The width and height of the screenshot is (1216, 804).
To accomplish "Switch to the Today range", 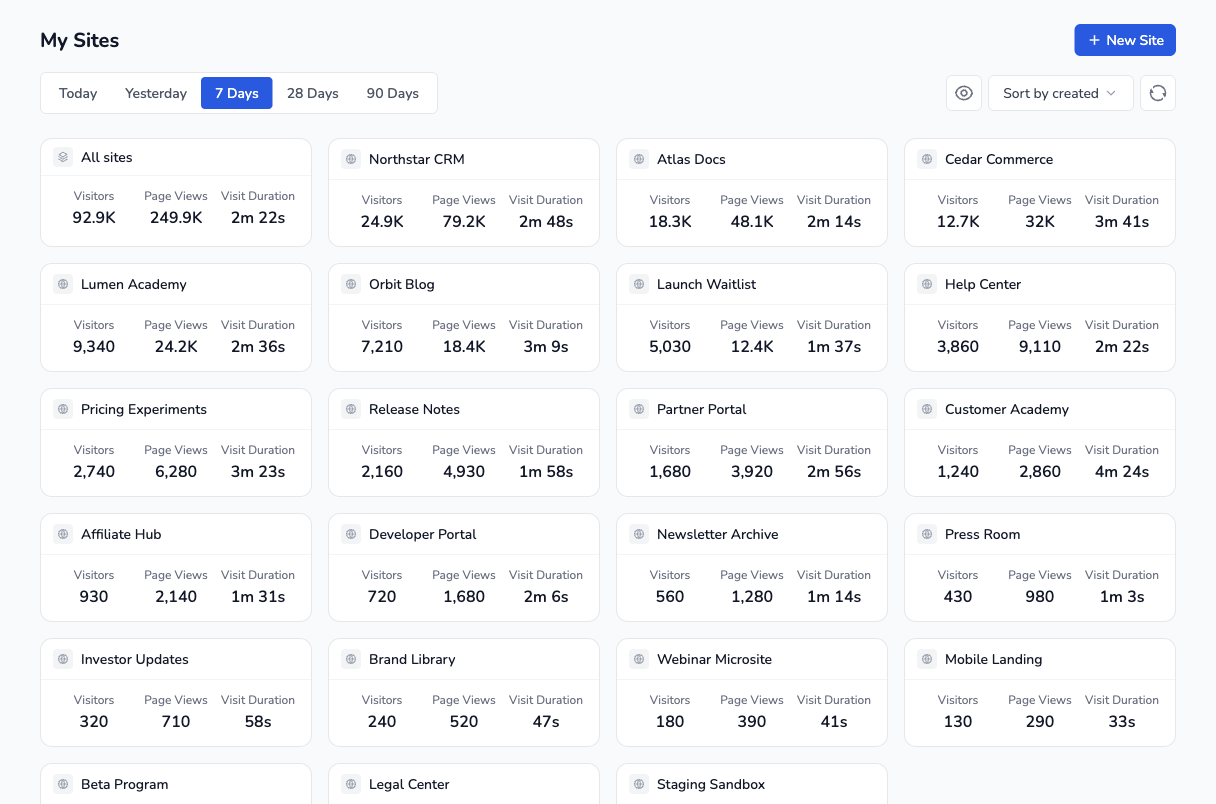I will point(78,93).
